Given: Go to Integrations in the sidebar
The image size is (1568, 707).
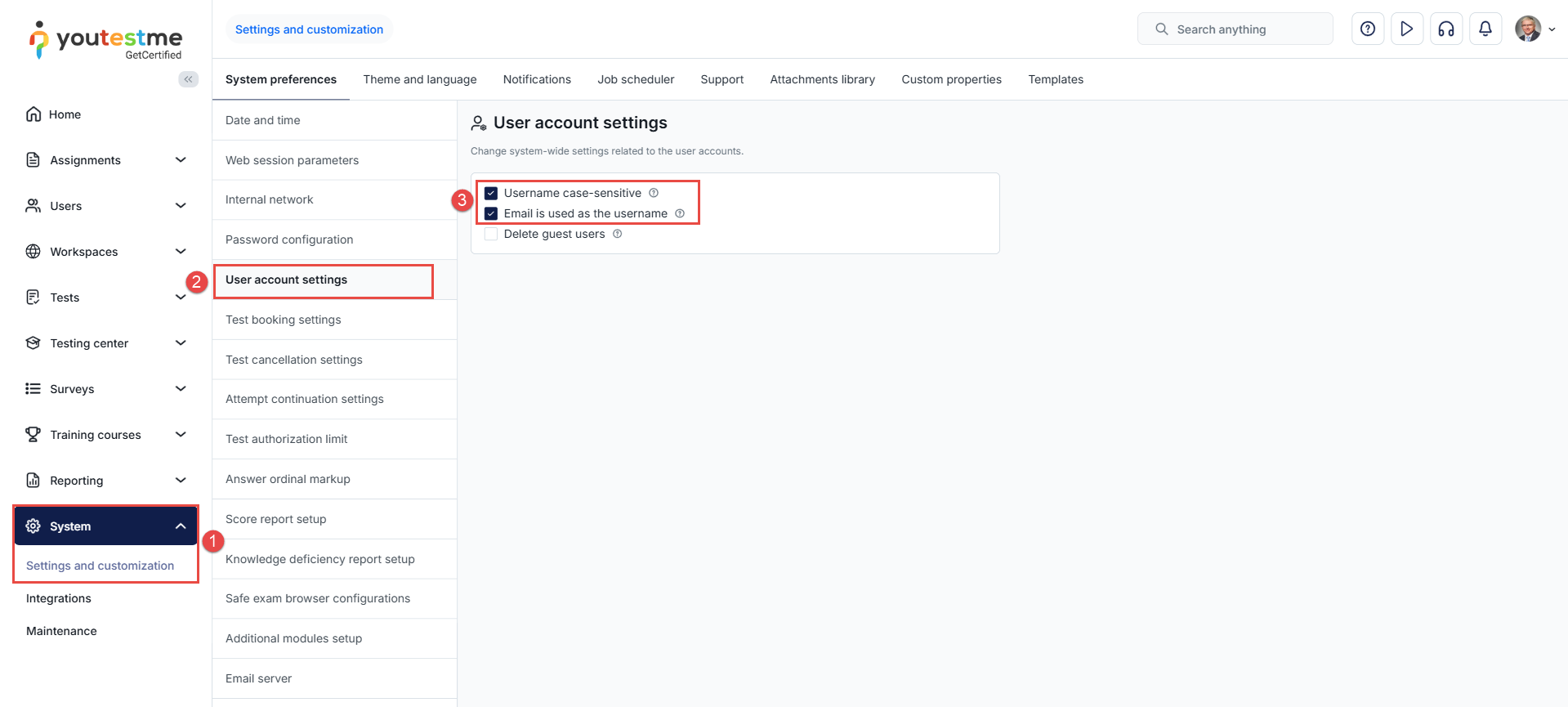Looking at the screenshot, I should (59, 598).
